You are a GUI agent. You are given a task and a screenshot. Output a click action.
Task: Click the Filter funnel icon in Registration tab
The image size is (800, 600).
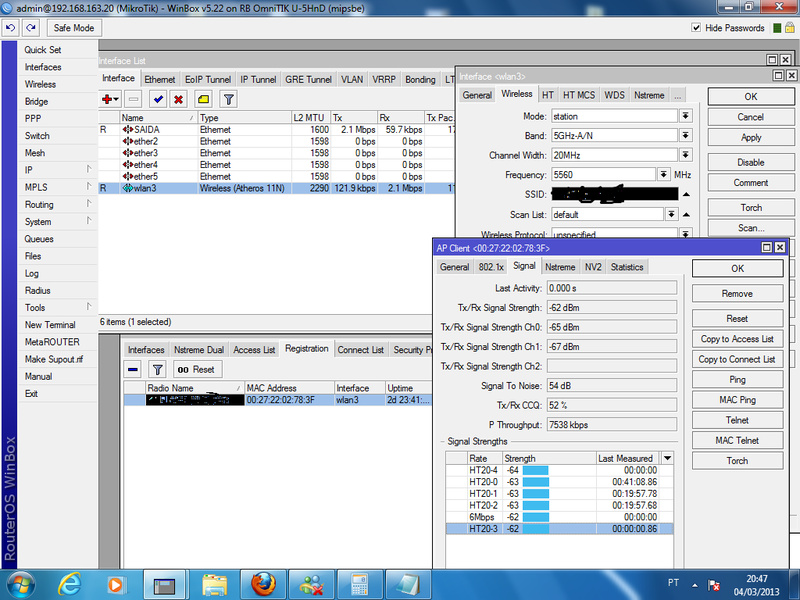(x=158, y=369)
